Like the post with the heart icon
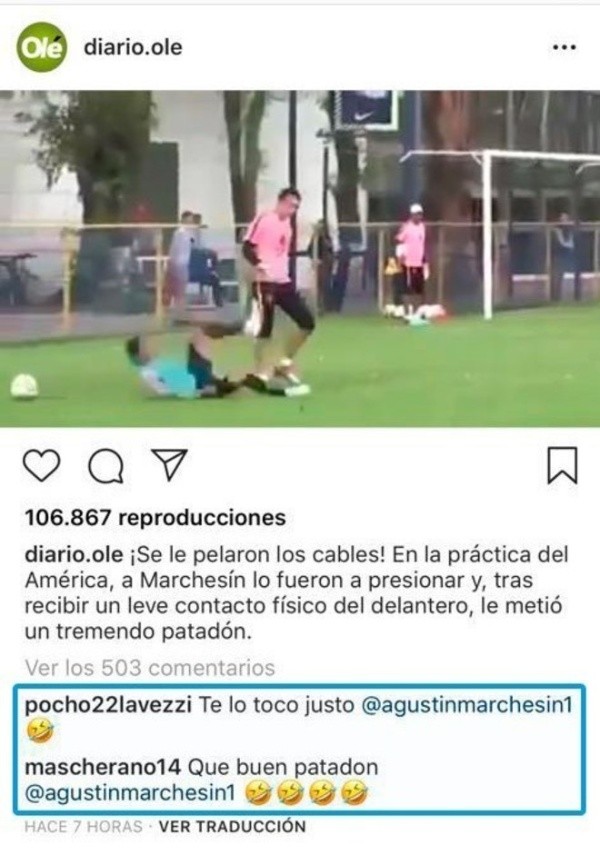This screenshot has width=600, height=865. [x=41, y=466]
